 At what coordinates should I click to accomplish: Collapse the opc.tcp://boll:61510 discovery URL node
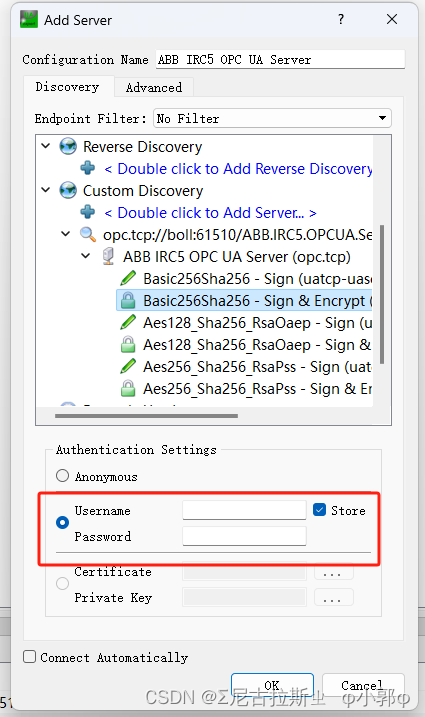pos(66,234)
